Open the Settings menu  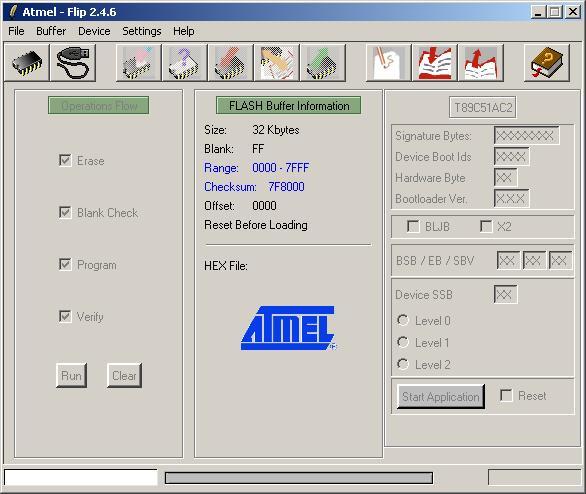click(x=142, y=31)
